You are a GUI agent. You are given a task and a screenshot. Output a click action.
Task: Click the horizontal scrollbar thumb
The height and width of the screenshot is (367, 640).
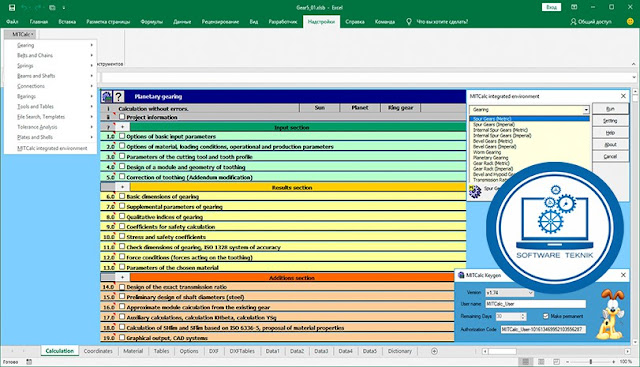coord(502,351)
